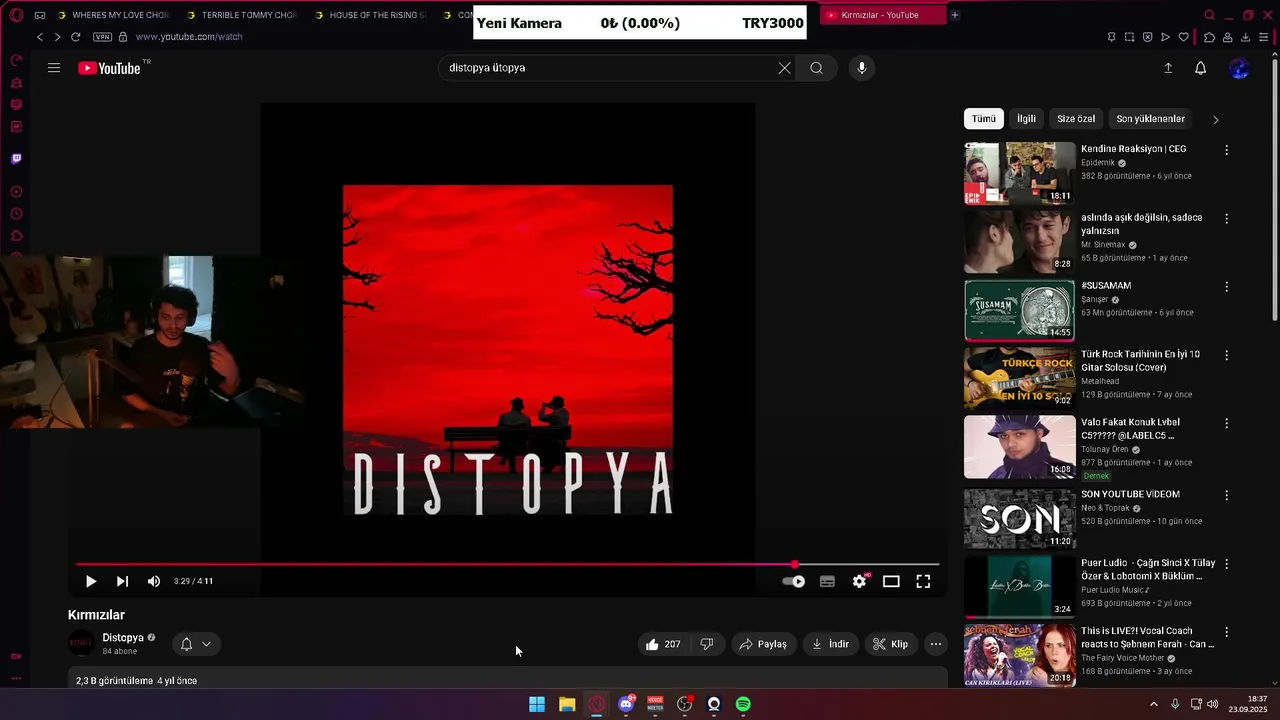Image resolution: width=1280 pixels, height=720 pixels.
Task: Click the Paylaş share button
Action: point(764,644)
